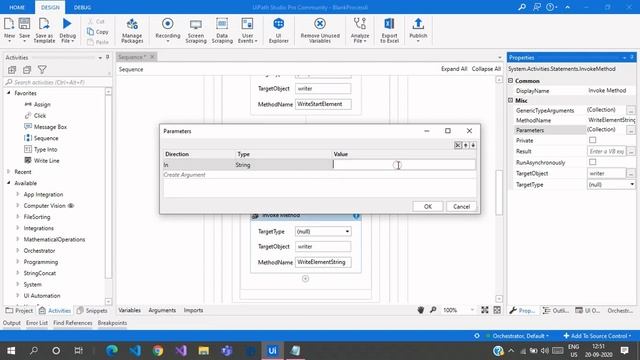Click collapse all activities icon in panel
Viewport: 640px width, 360px height.
pyautogui.click(x=27, y=70)
